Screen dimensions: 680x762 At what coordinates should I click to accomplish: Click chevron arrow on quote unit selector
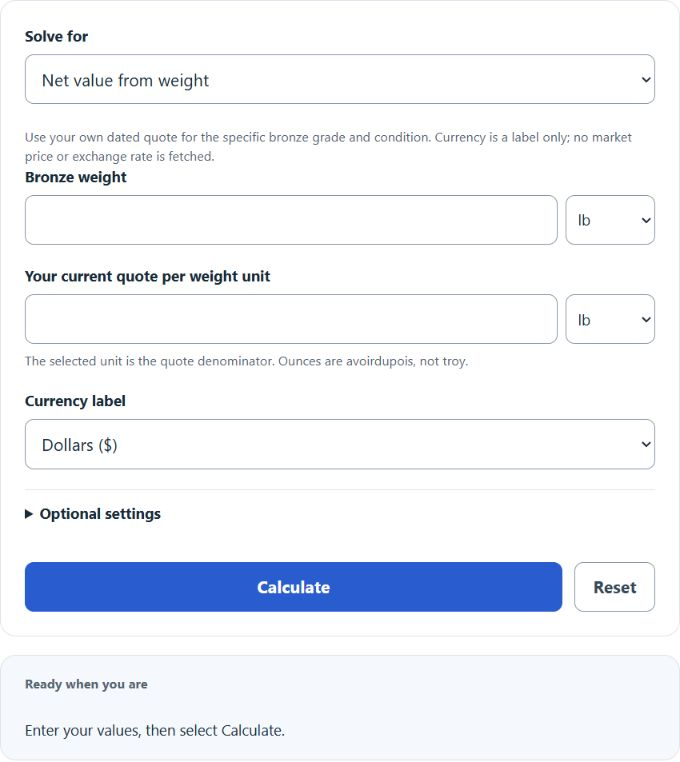[646, 320]
